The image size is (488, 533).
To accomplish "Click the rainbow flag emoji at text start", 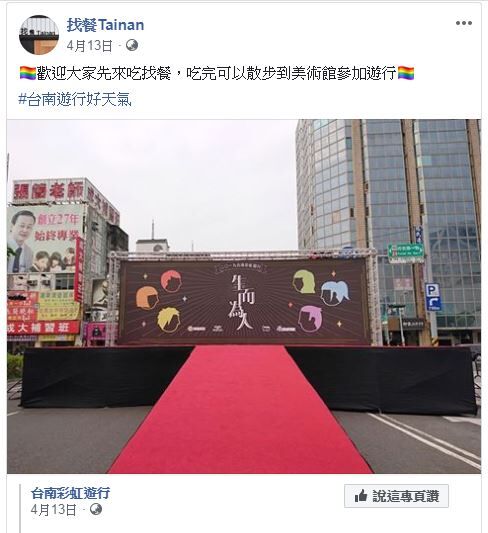I will tap(28, 73).
